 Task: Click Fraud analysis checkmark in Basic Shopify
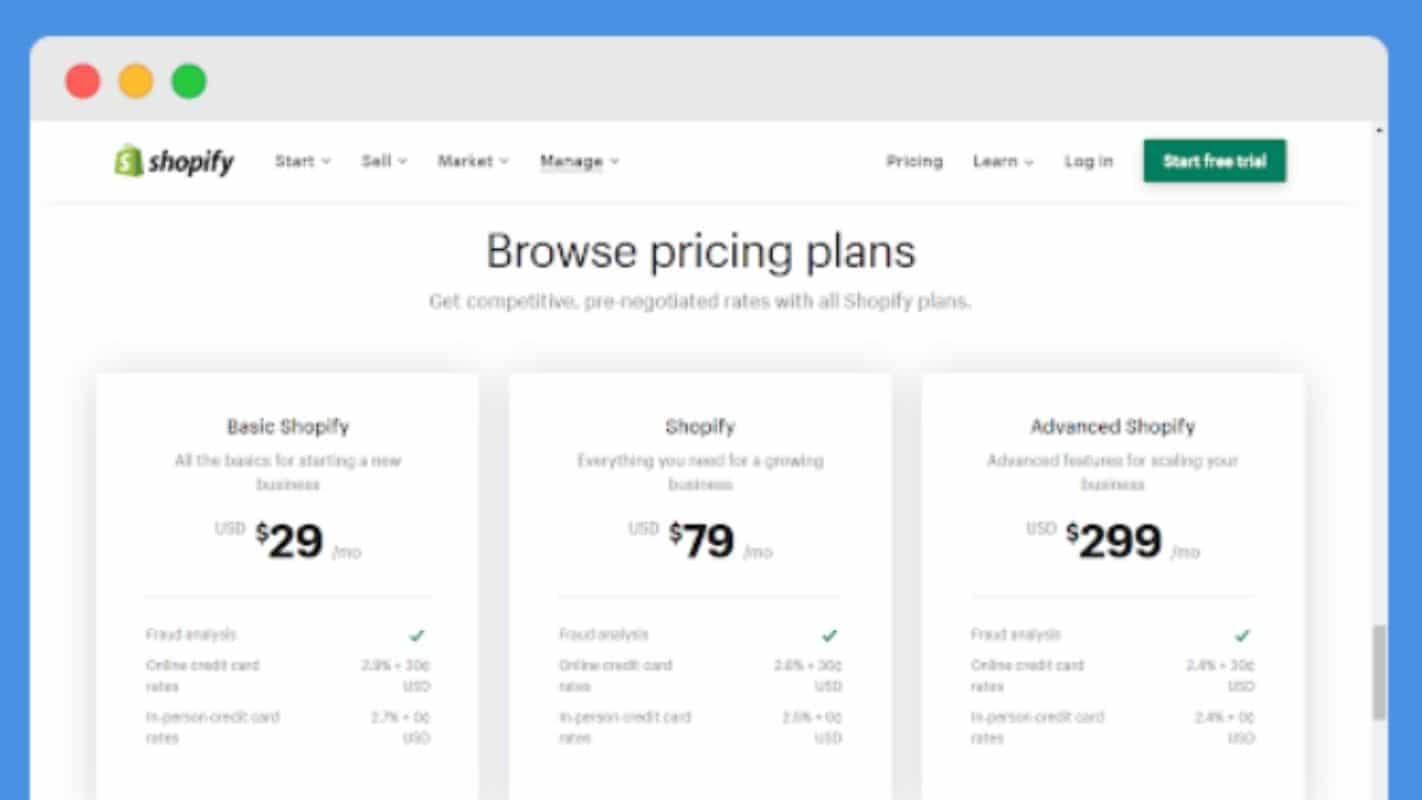click(x=417, y=635)
